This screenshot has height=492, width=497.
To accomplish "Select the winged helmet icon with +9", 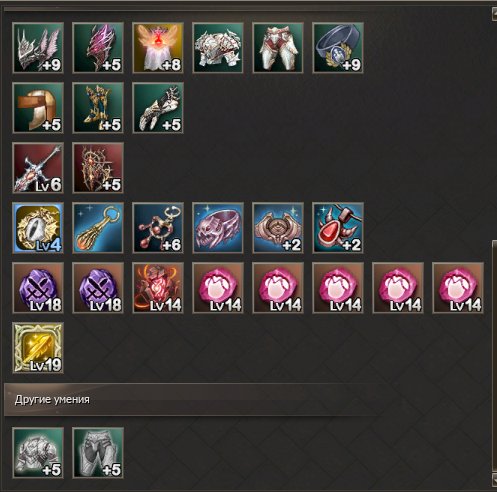I will point(38,48).
